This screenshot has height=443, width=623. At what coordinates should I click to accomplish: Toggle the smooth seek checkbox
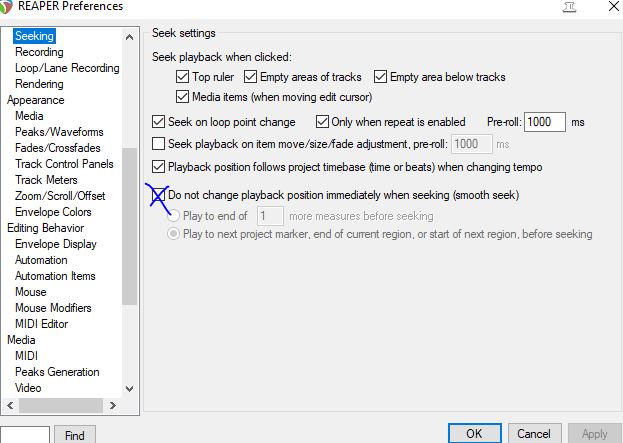tap(159, 195)
